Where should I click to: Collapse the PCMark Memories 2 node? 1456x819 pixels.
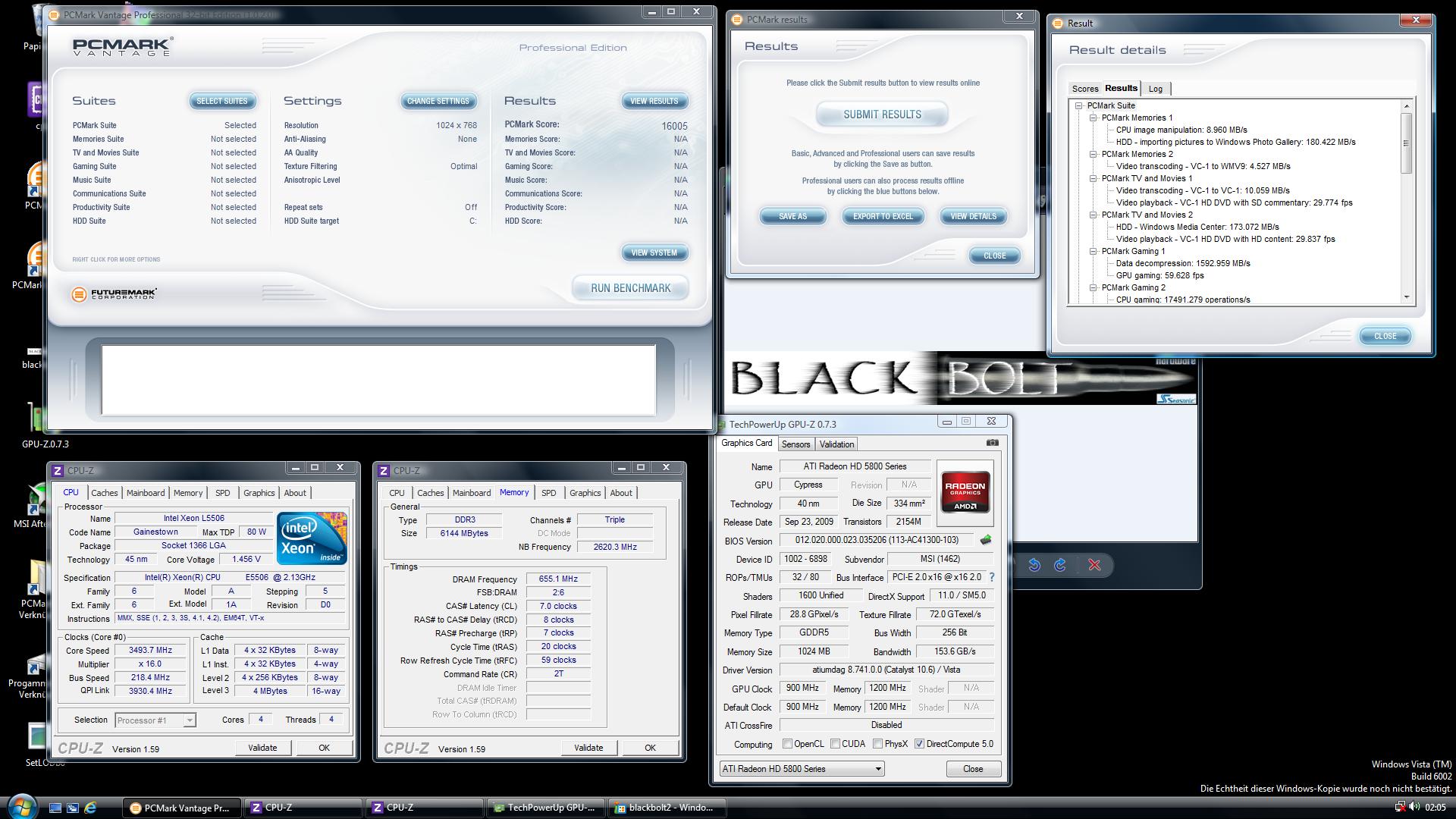(x=1093, y=155)
